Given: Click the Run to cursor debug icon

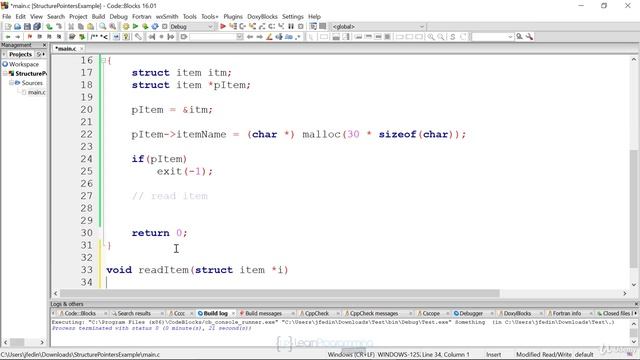Looking at the screenshot, I should [x=233, y=27].
